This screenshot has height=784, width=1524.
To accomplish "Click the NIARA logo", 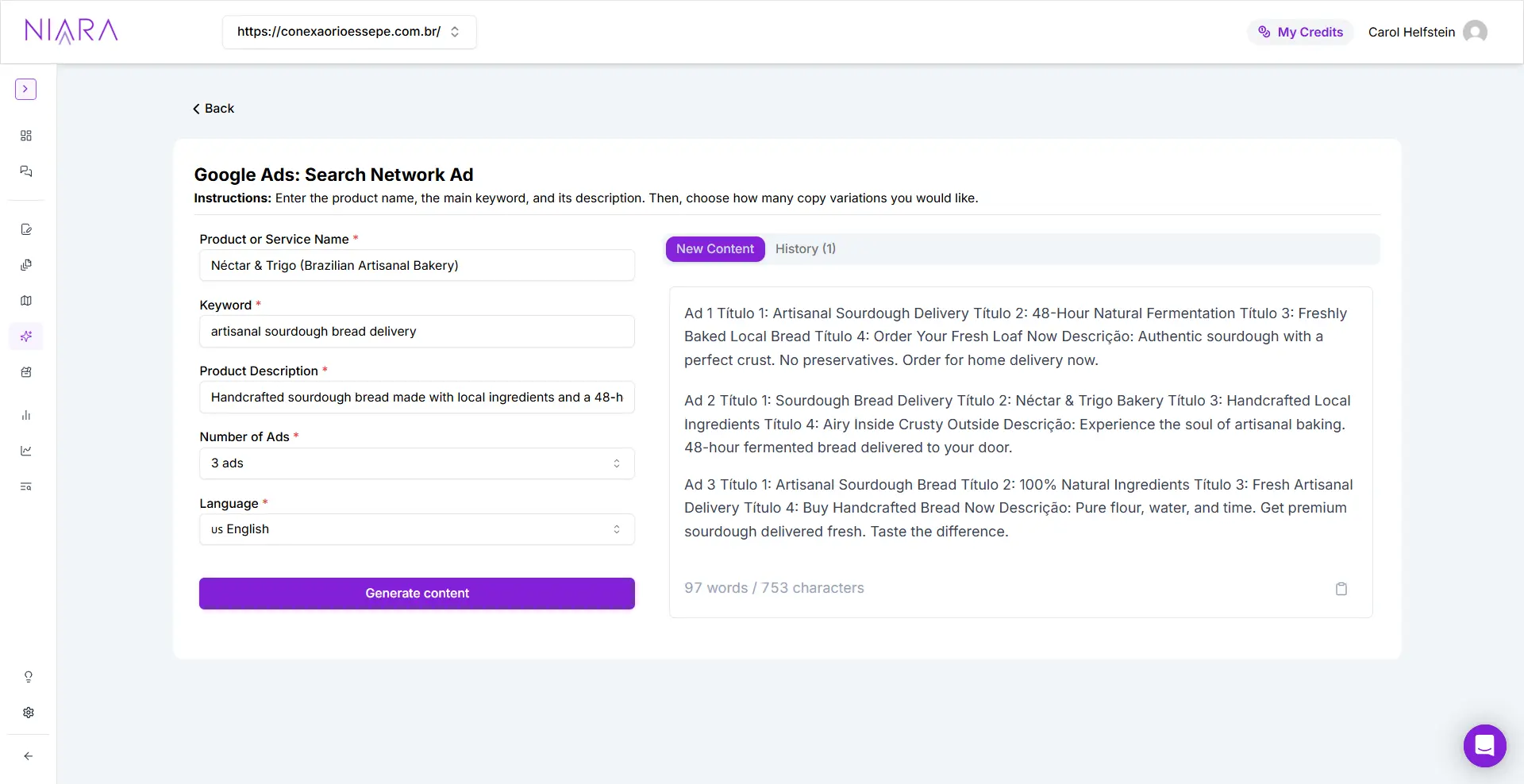I will click(71, 32).
